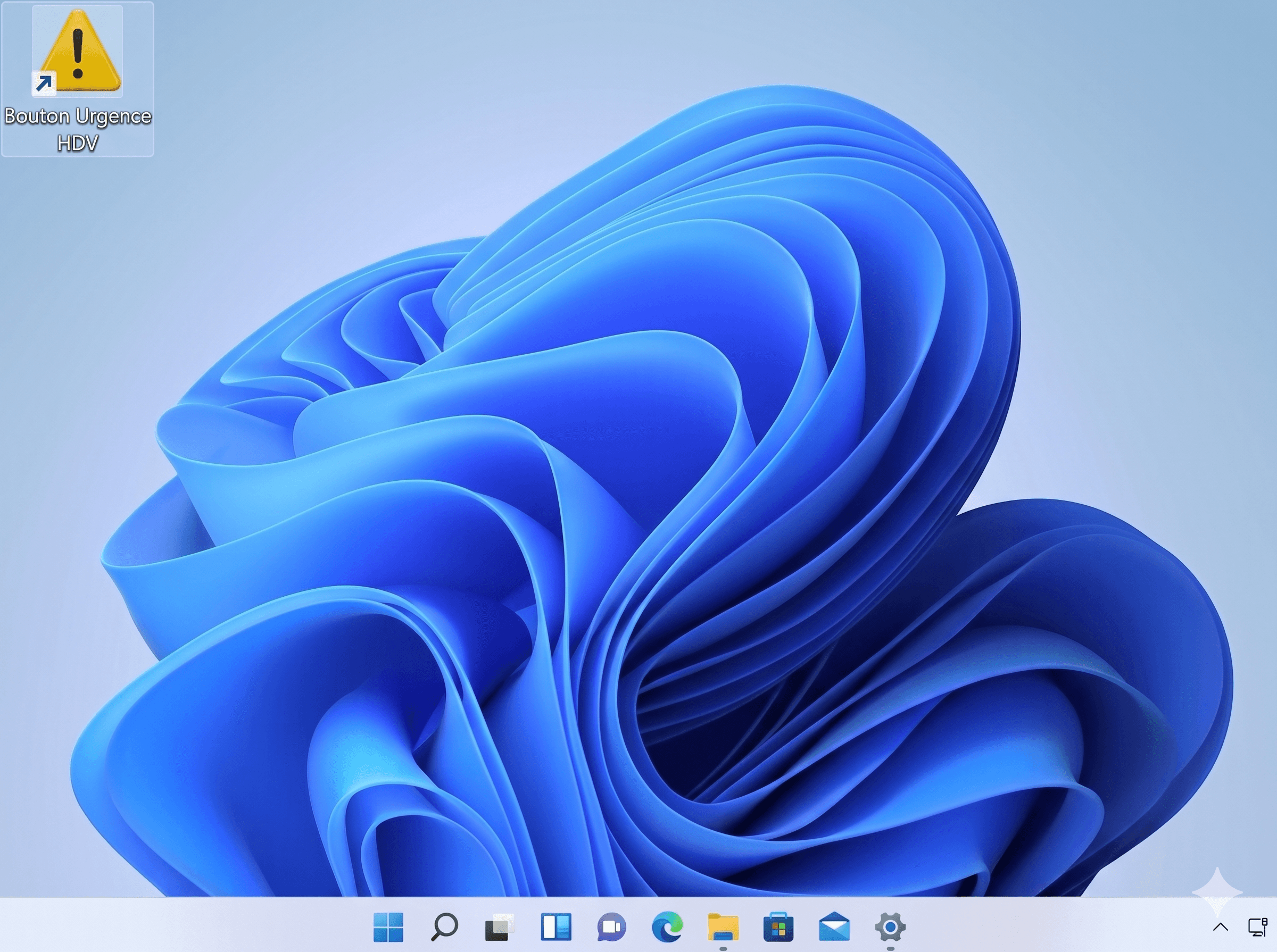Open Task View in the taskbar

499,927
